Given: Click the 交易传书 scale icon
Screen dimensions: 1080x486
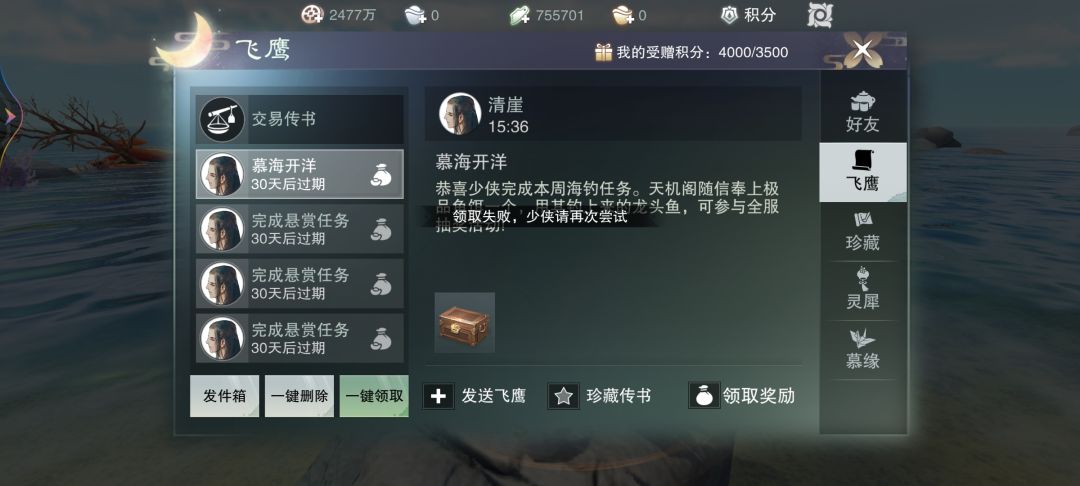Looking at the screenshot, I should point(222,119).
